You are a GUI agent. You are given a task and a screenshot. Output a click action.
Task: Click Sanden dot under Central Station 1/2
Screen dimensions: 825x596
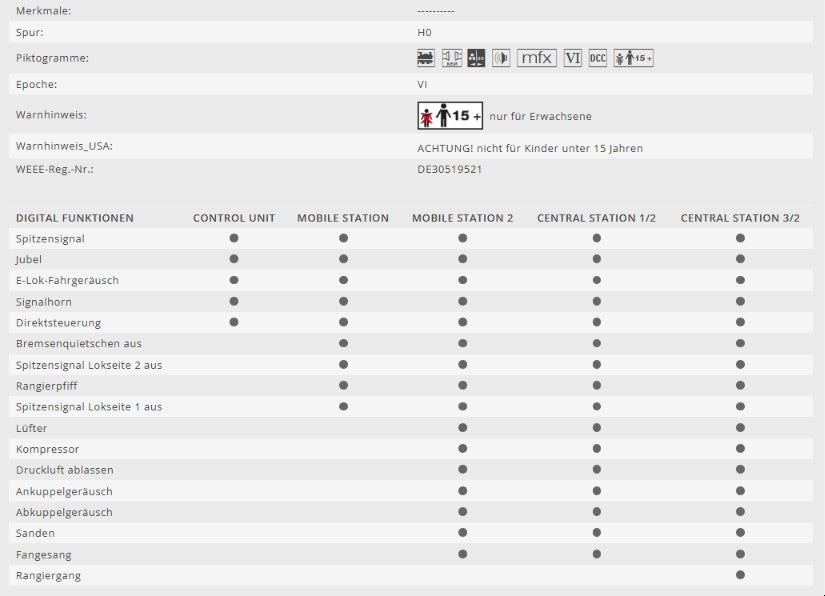pos(597,532)
